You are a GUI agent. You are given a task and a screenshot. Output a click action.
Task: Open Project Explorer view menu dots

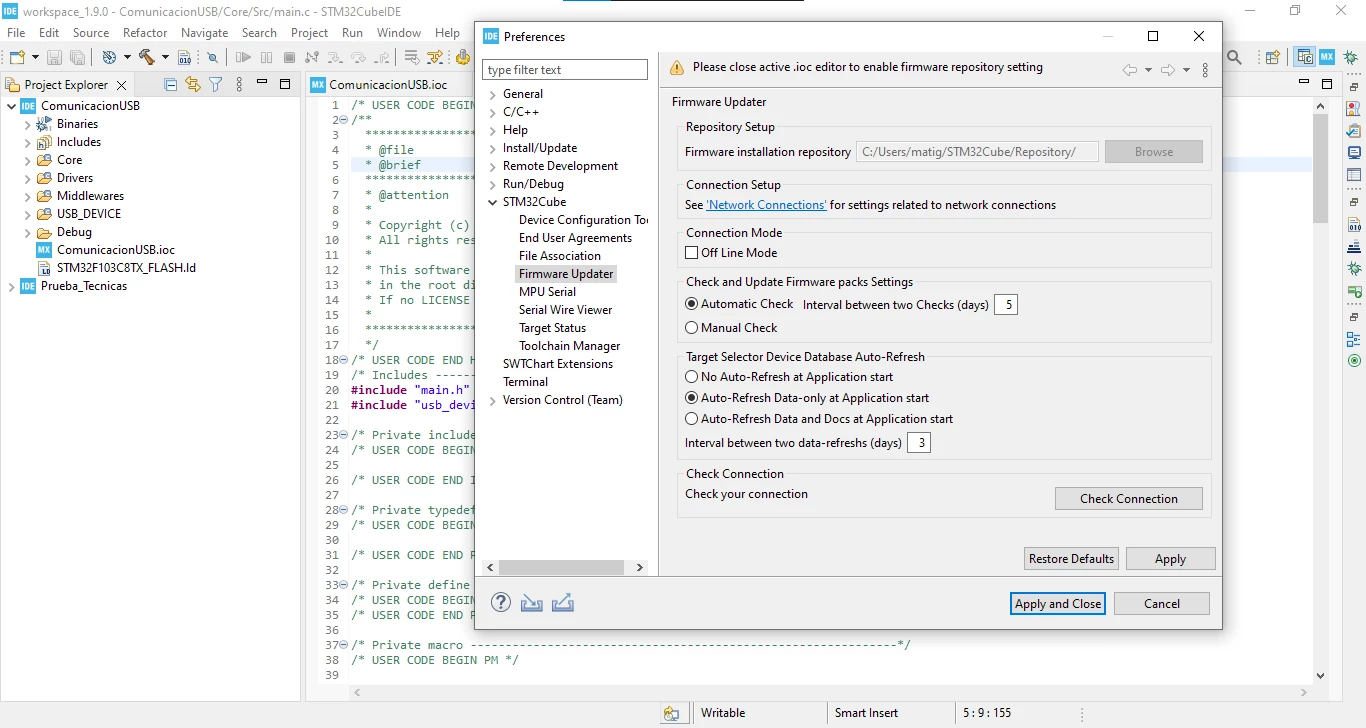239,85
